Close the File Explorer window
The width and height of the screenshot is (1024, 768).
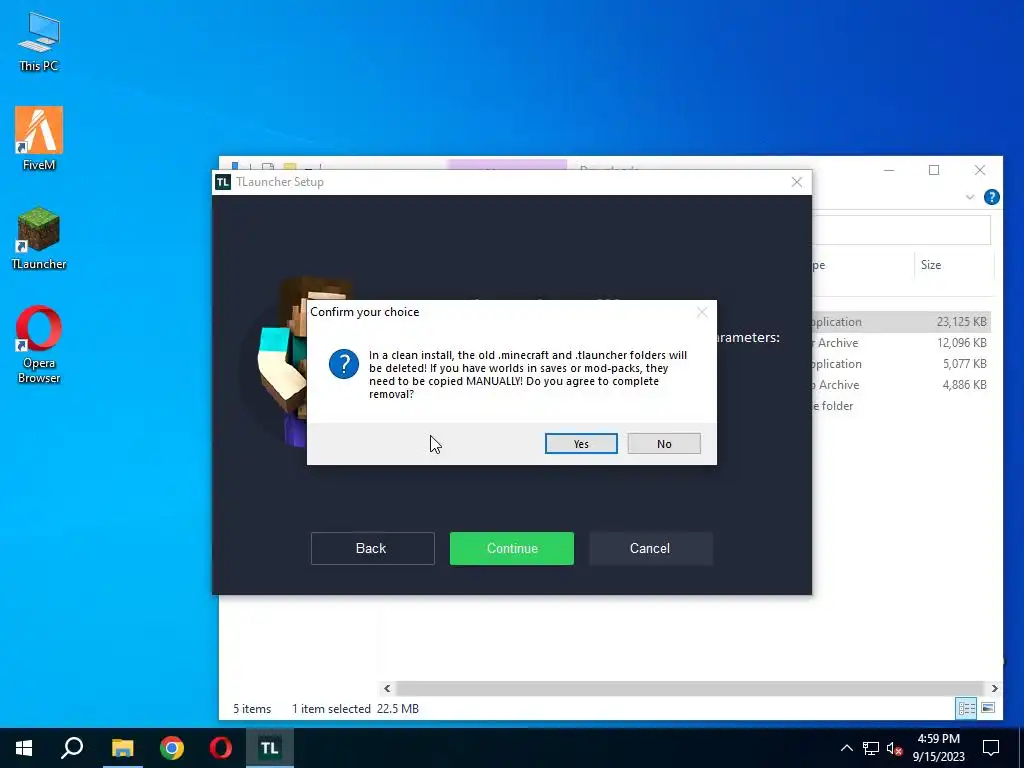[980, 170]
